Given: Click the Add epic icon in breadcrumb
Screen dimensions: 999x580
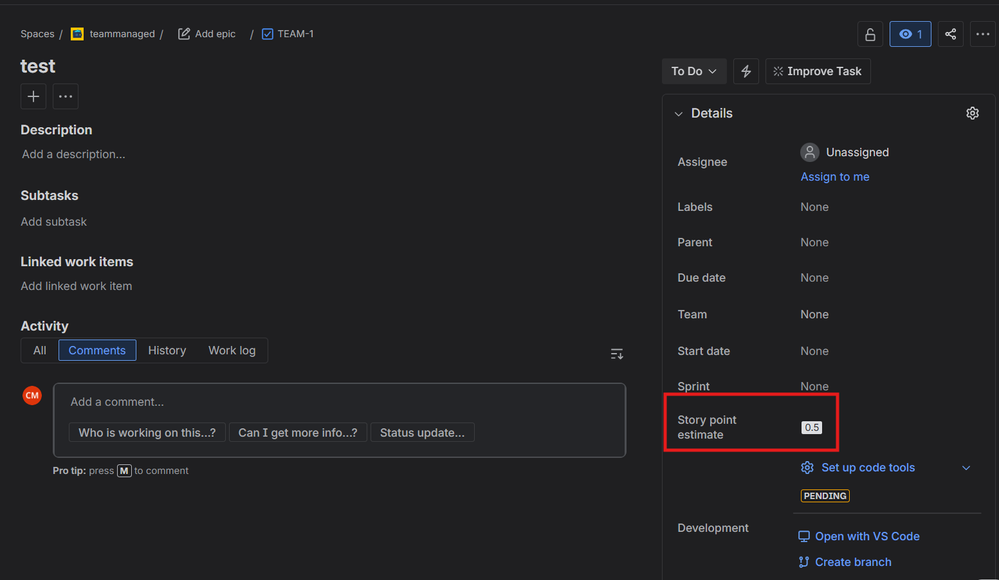Looking at the screenshot, I should [183, 33].
